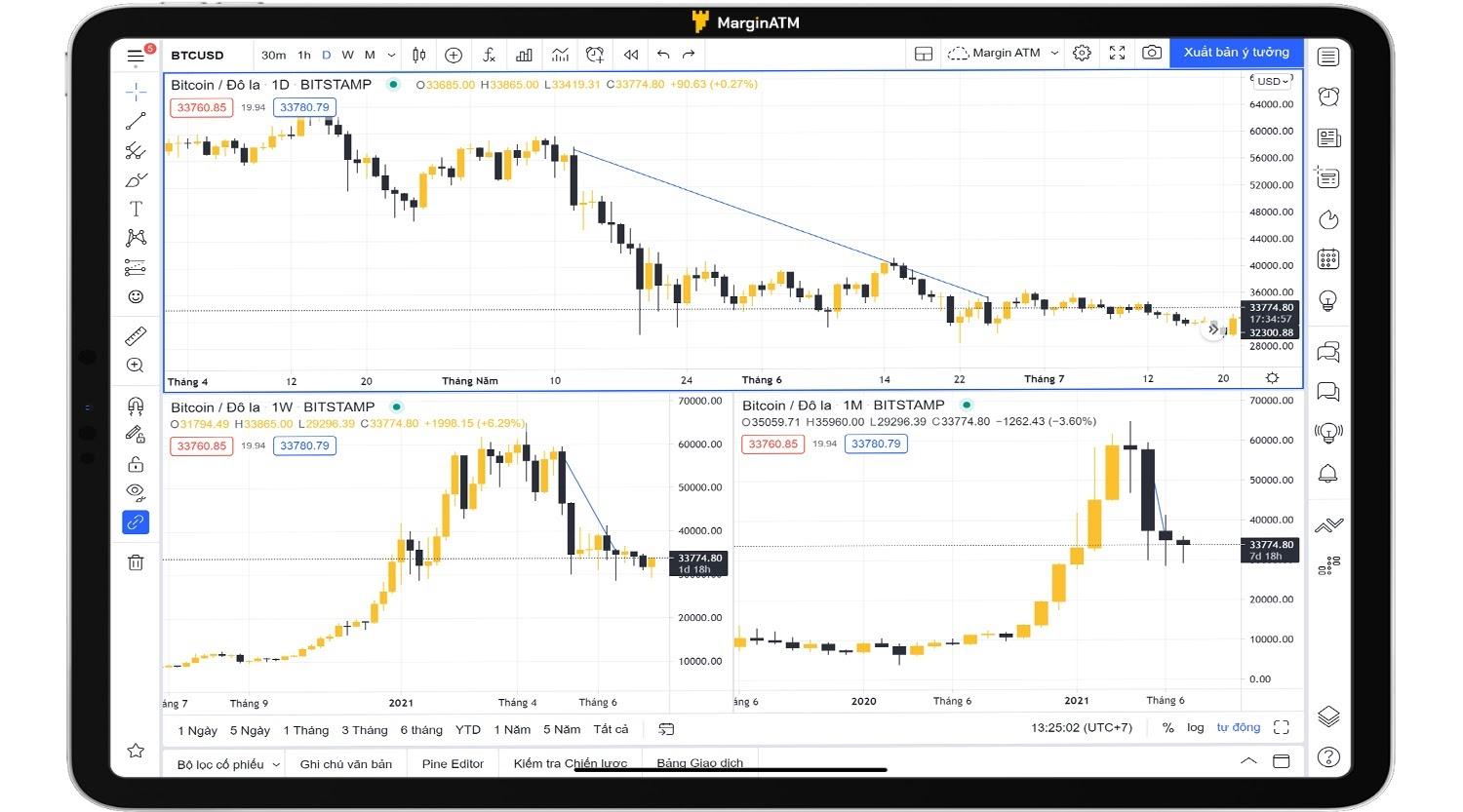Select the ruler measure tool
Screen dimensions: 1463x812
[136, 336]
